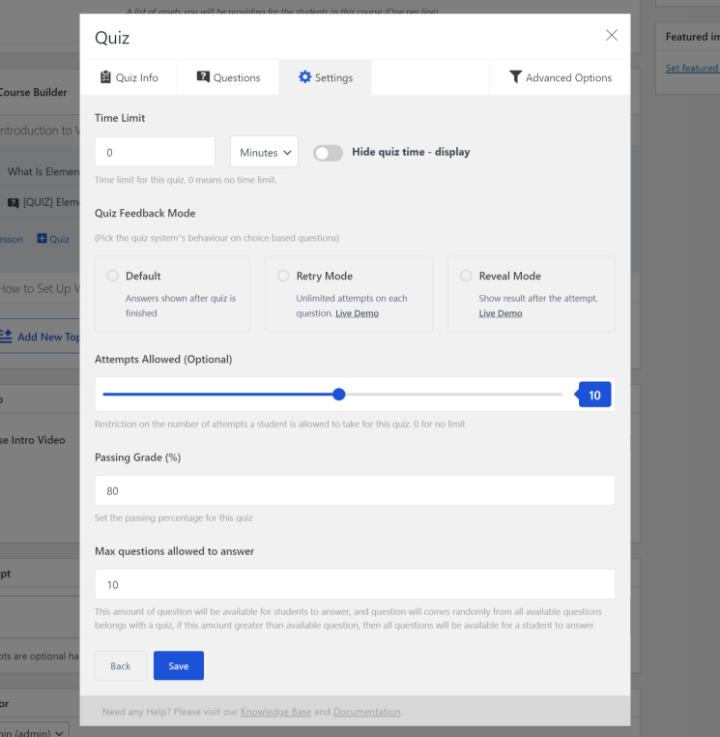Image resolution: width=720 pixels, height=737 pixels.
Task: Click the Quiz Info clipboard icon
Action: point(105,77)
